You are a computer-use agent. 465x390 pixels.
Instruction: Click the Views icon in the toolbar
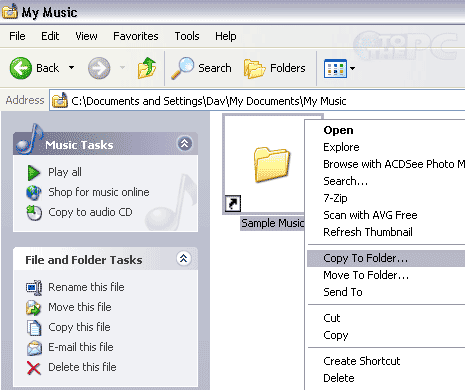[x=335, y=68]
